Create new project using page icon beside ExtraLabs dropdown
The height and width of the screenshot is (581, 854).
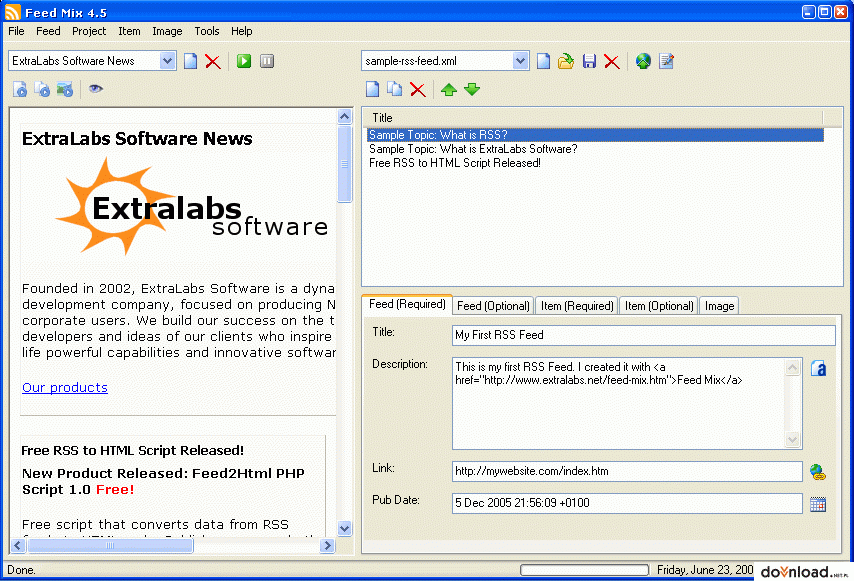coord(191,61)
